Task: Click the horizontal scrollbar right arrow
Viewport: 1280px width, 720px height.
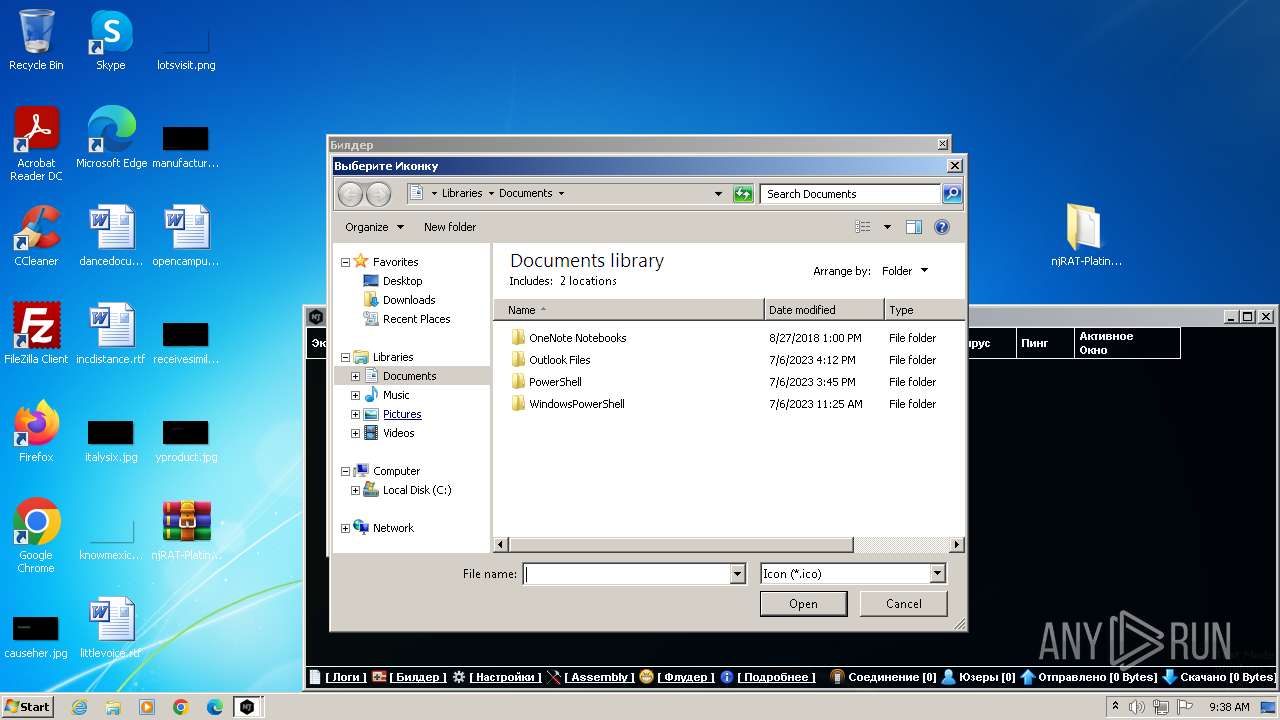Action: pyautogui.click(x=957, y=545)
